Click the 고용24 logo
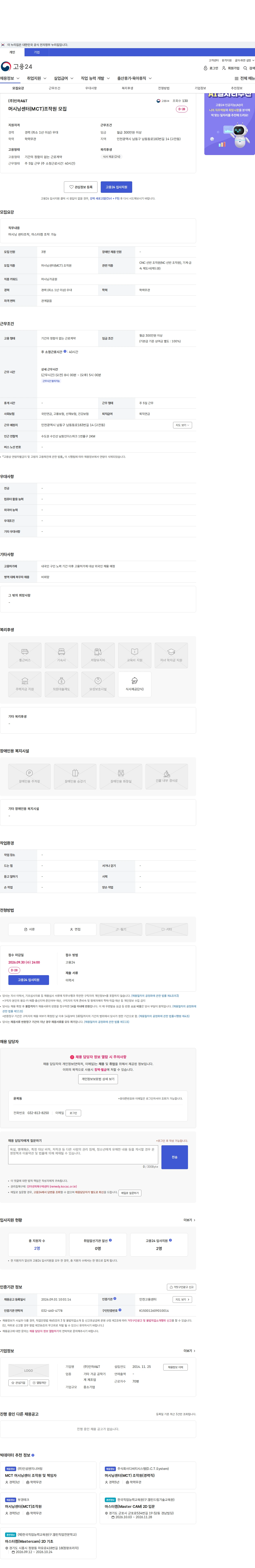 point(17,66)
